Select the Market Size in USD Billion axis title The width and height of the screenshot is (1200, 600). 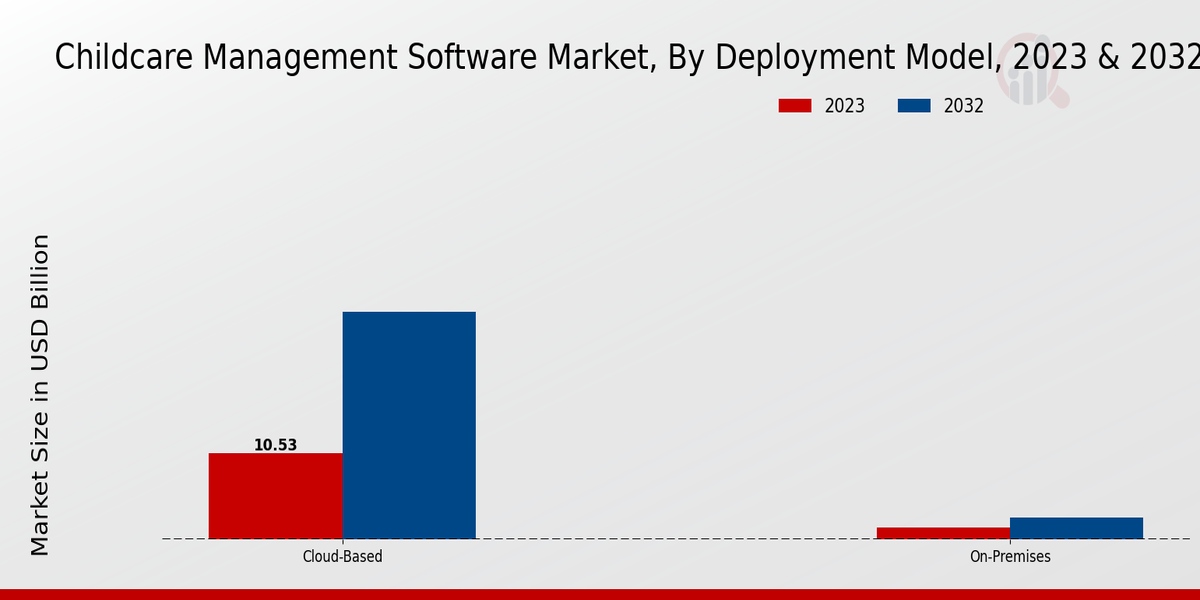(40, 395)
